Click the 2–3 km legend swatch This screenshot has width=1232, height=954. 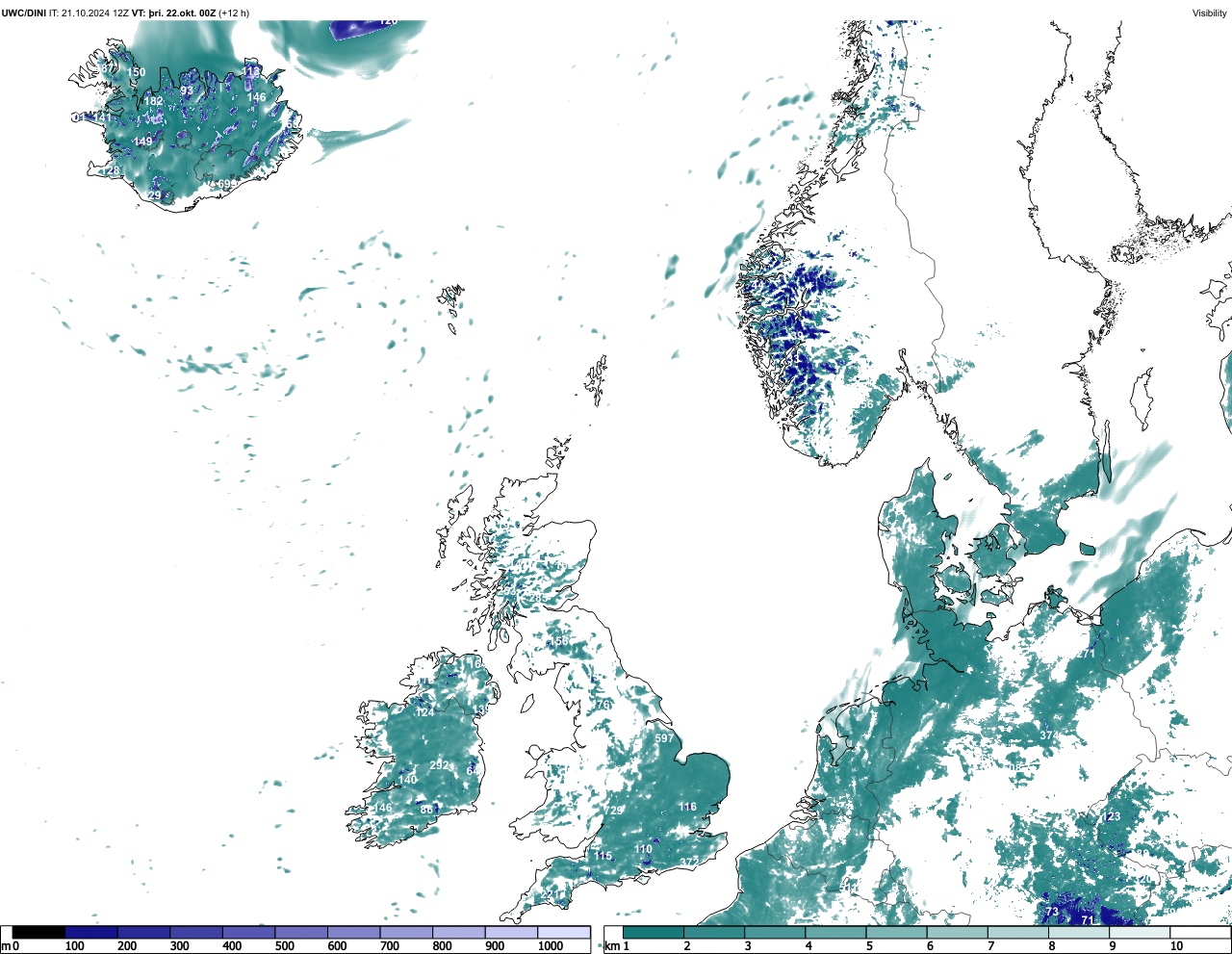(x=714, y=932)
